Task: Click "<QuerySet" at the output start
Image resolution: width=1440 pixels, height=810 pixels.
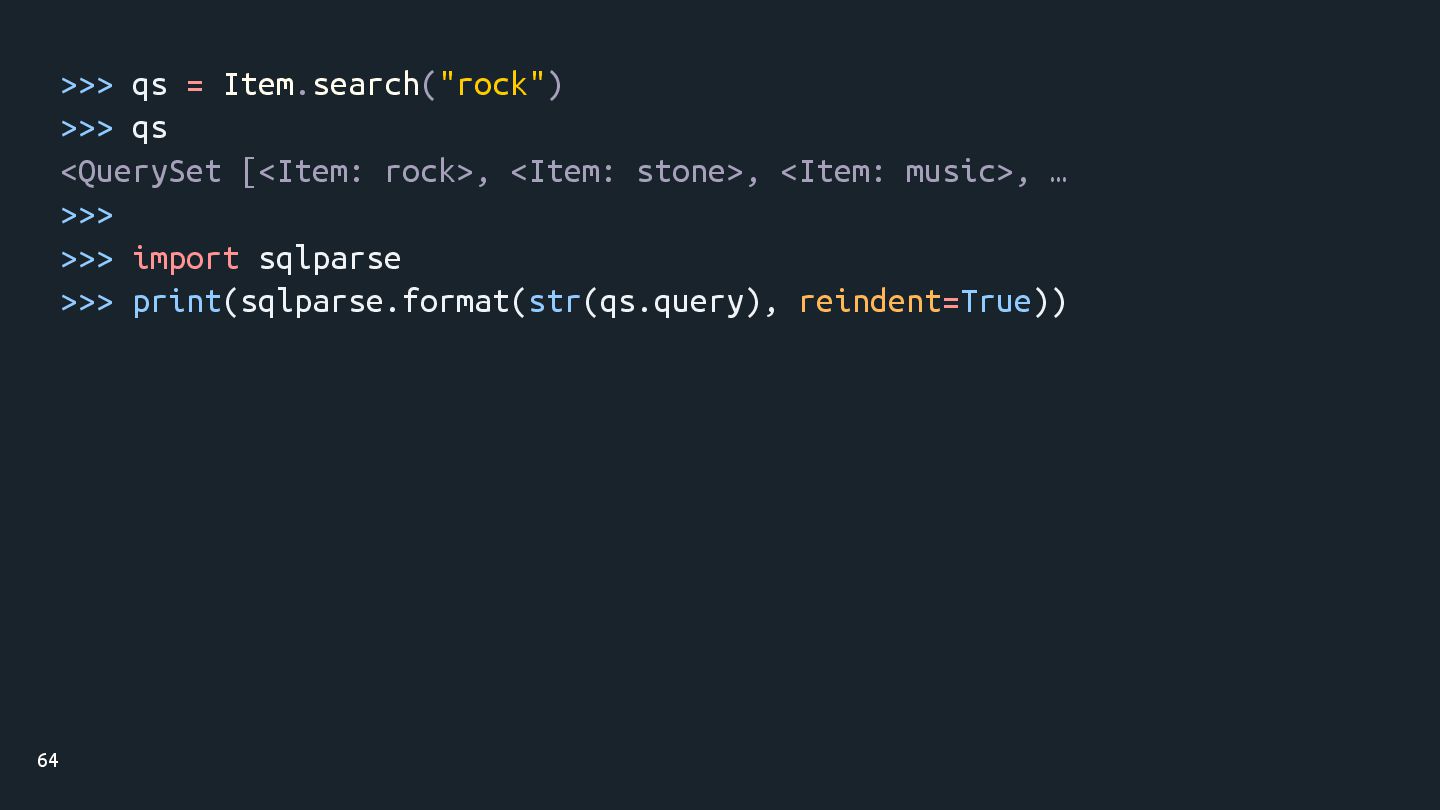Action: [141, 173]
